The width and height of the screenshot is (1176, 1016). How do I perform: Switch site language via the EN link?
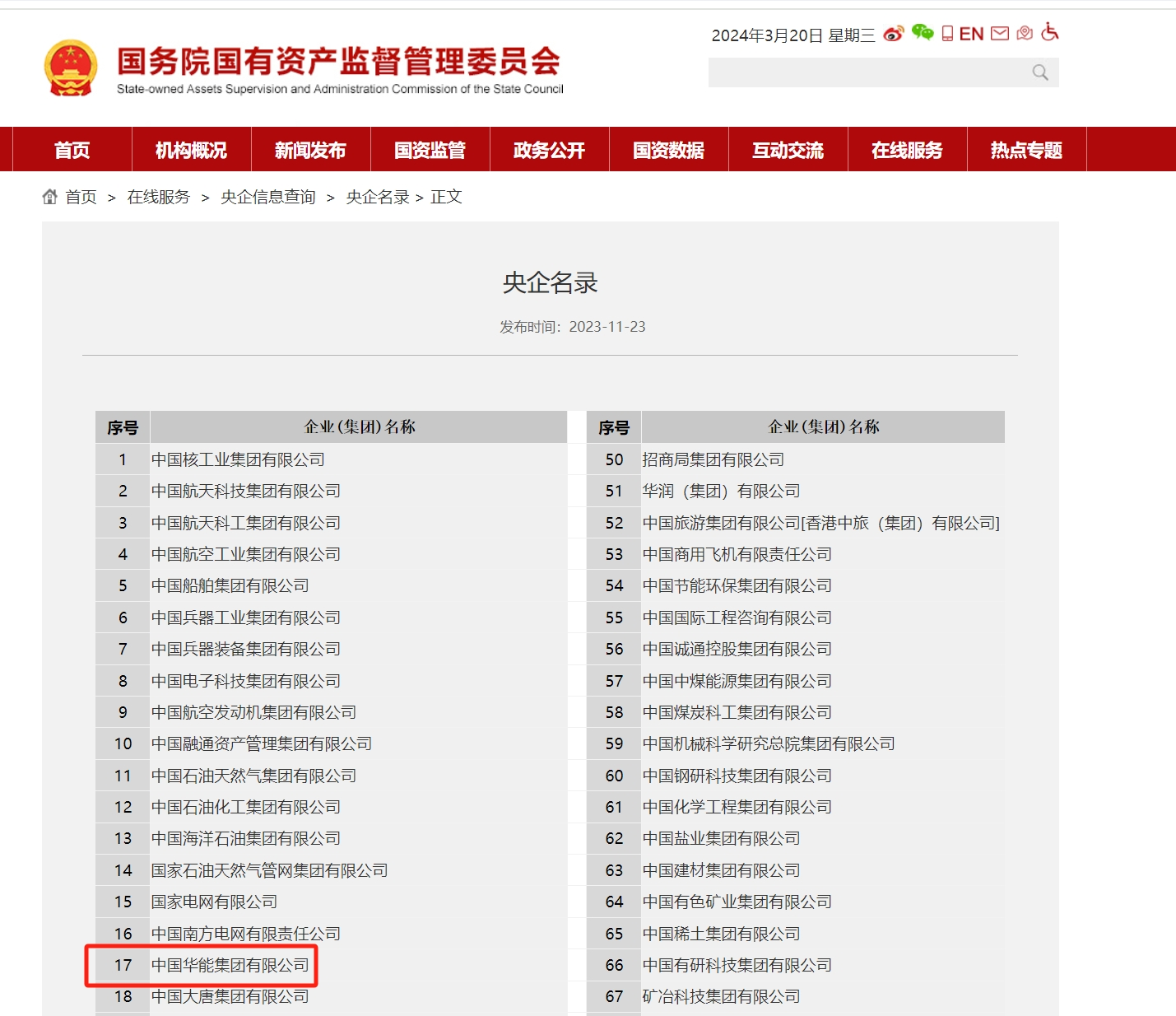tap(972, 33)
